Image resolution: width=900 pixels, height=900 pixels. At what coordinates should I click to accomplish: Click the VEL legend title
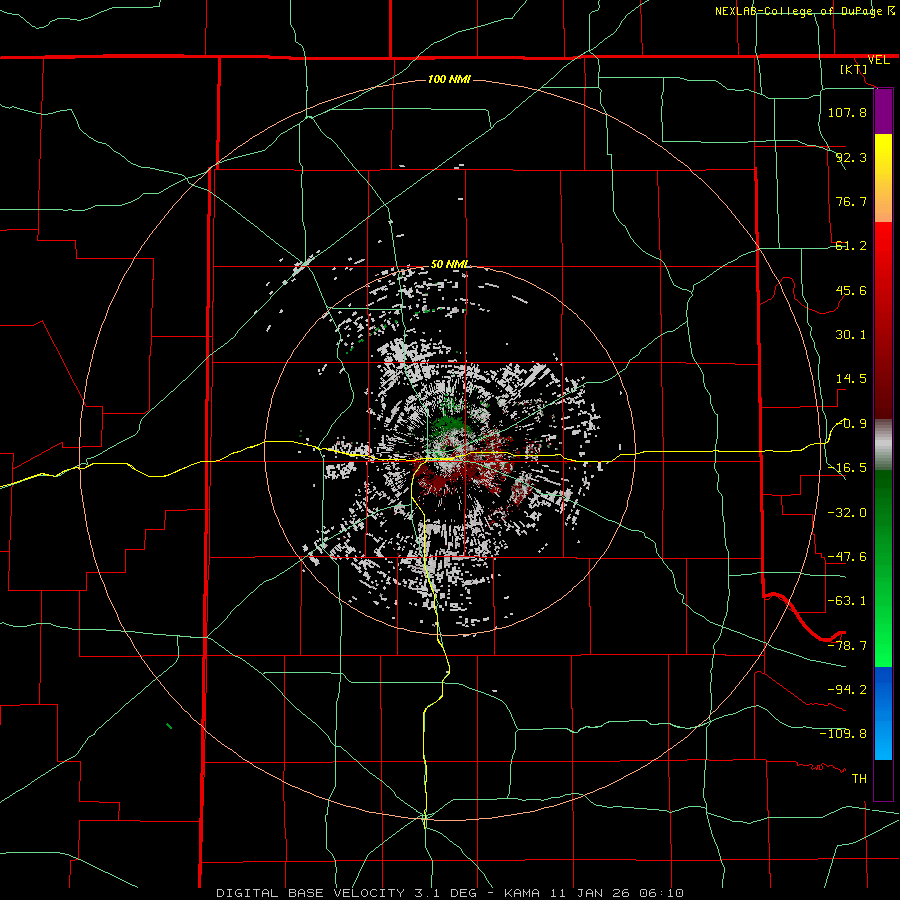[x=878, y=60]
